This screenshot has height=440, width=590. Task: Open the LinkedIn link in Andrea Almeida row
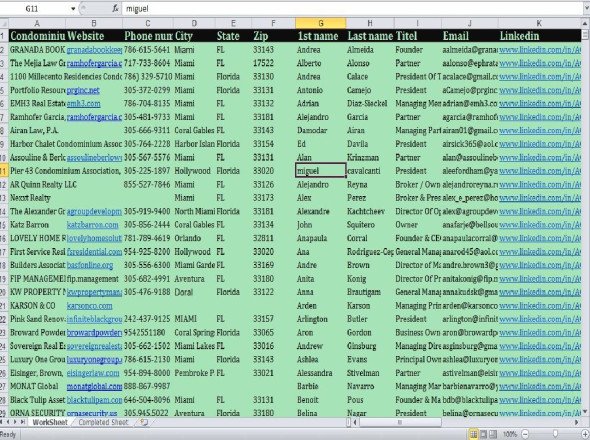click(x=540, y=50)
